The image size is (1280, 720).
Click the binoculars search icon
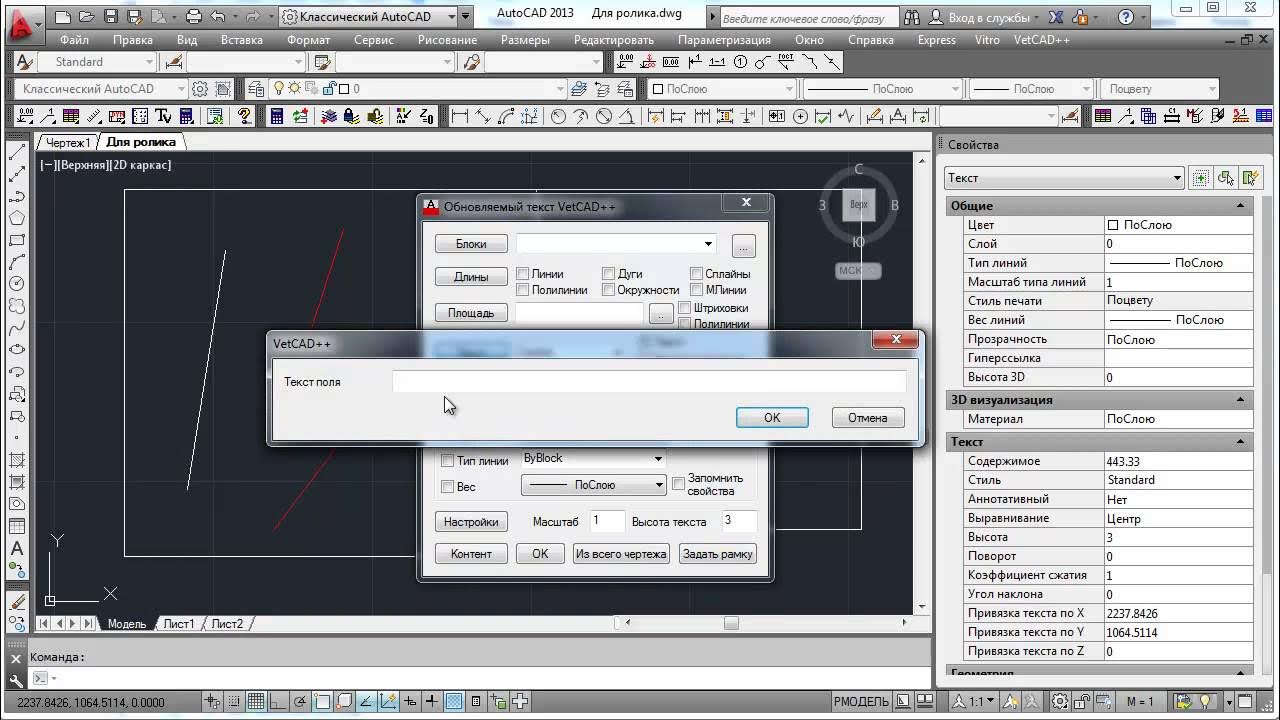pos(910,17)
